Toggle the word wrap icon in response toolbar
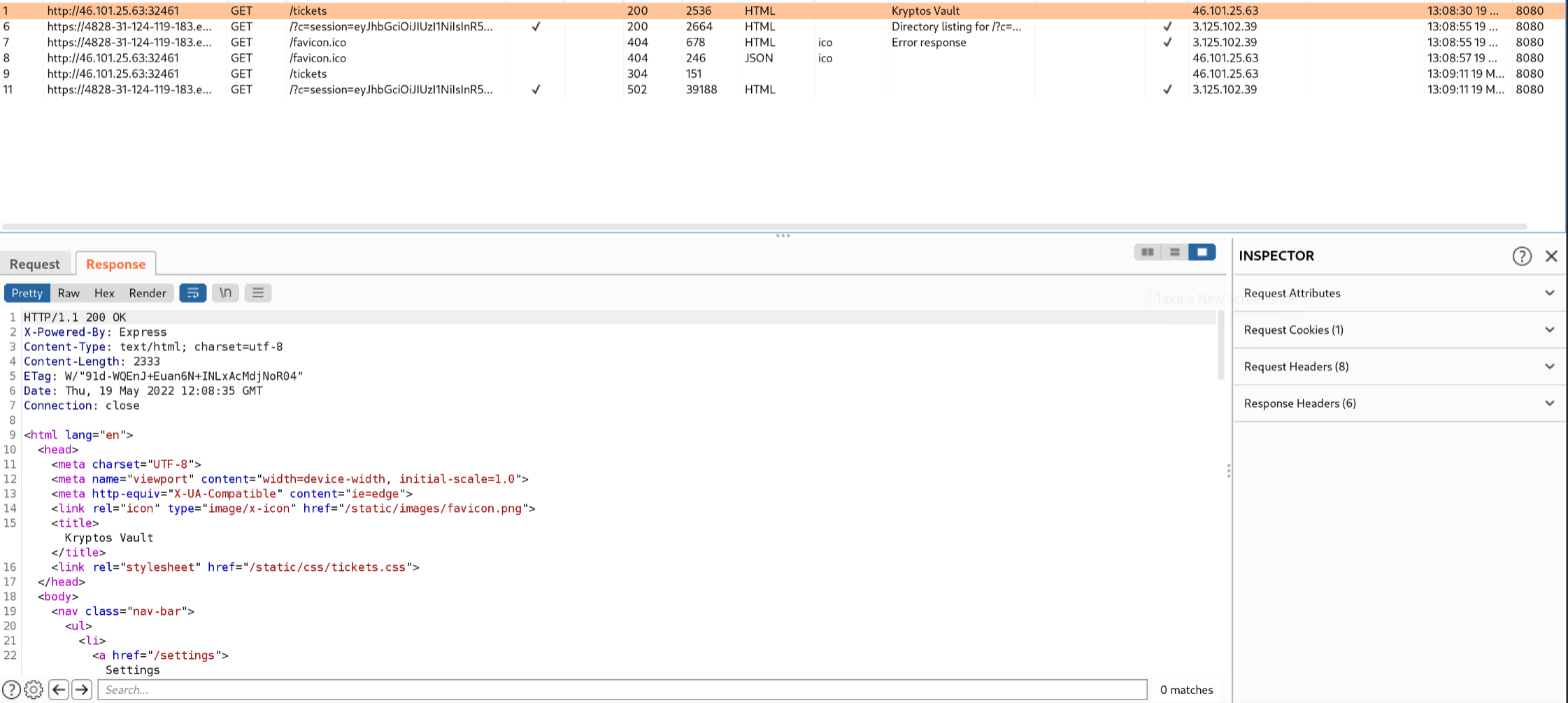Screen dimensions: 1568x703 click(x=192, y=293)
